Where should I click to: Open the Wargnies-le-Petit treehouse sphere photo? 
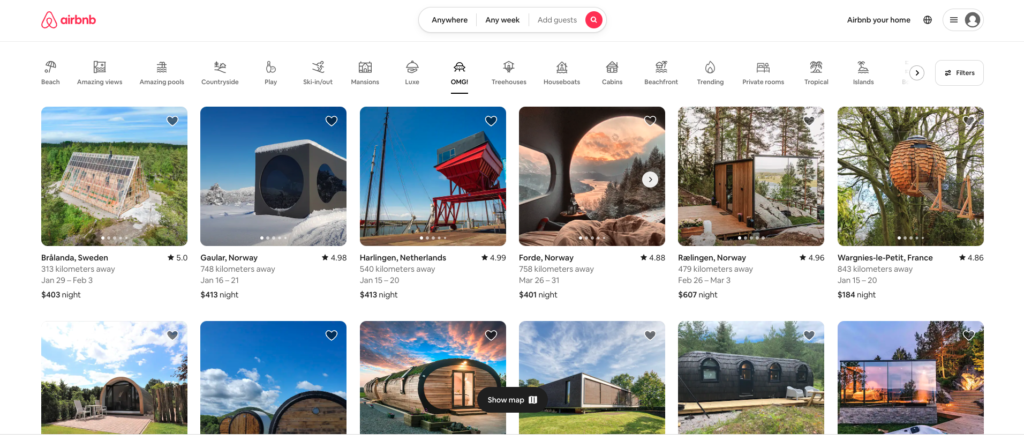point(910,176)
